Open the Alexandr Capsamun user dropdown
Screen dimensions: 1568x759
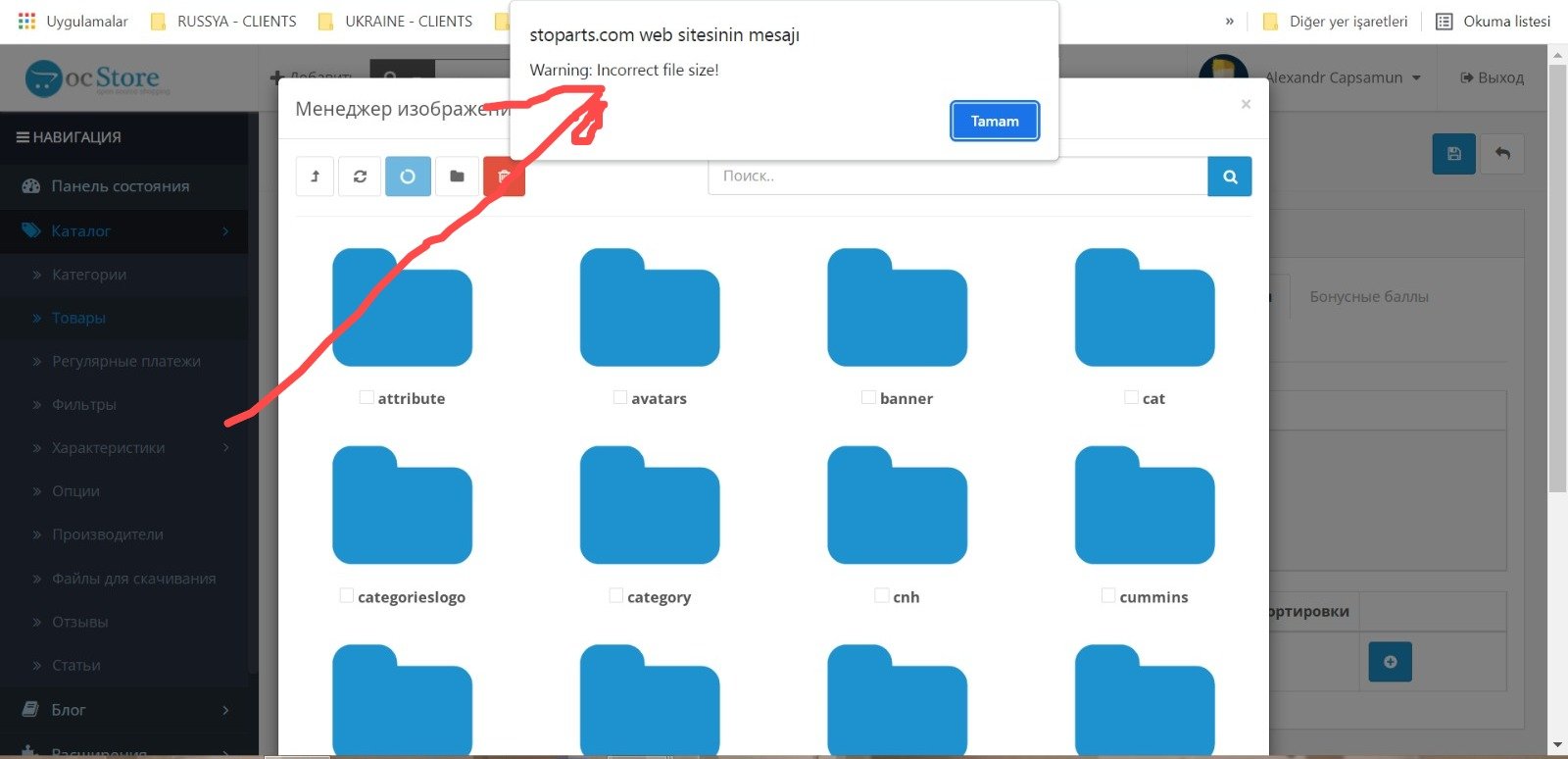tap(1343, 77)
